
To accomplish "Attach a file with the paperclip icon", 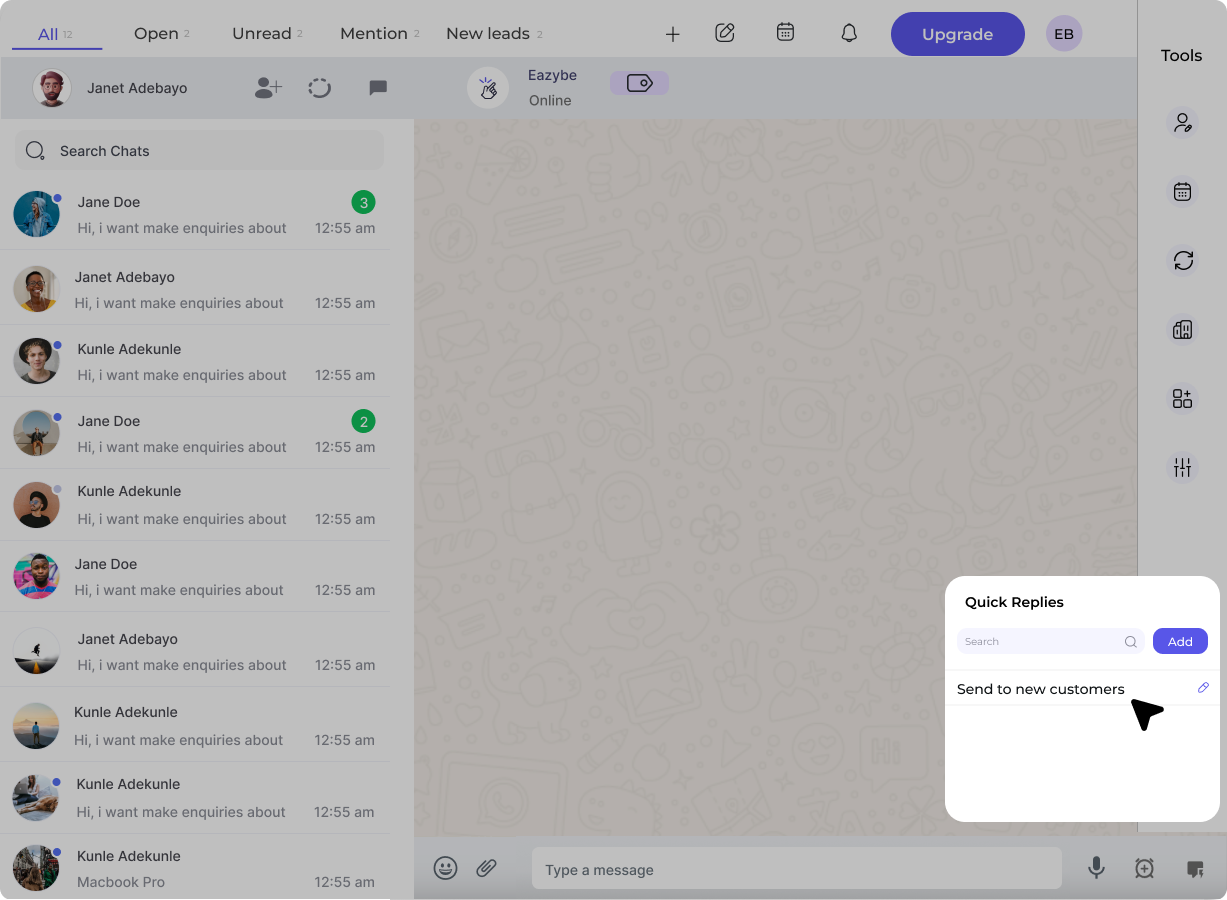I will coord(487,868).
